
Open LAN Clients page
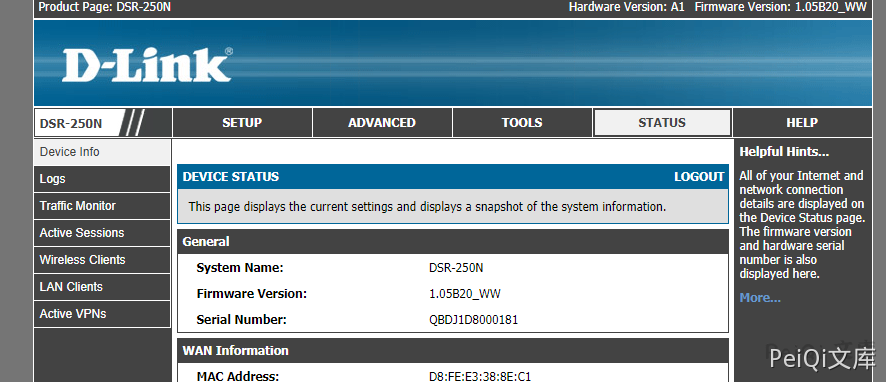click(x=102, y=286)
